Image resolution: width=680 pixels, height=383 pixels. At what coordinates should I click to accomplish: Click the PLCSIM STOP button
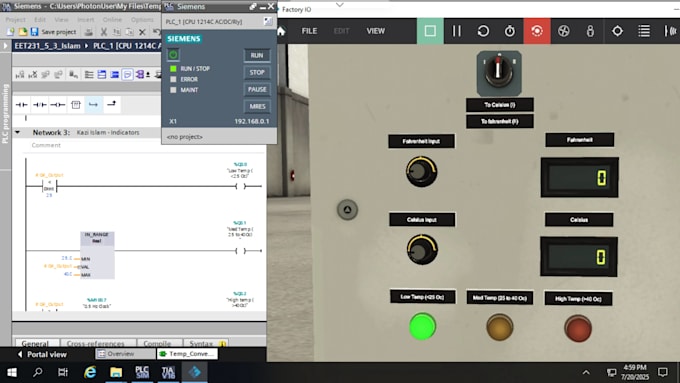pyautogui.click(x=257, y=72)
